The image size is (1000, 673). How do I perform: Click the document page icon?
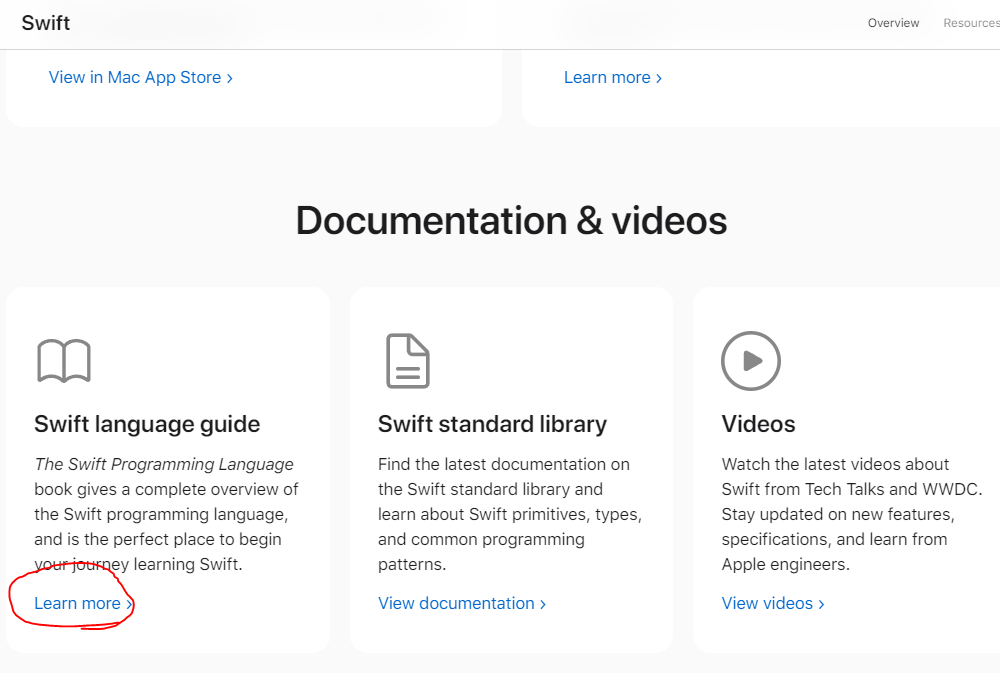408,361
